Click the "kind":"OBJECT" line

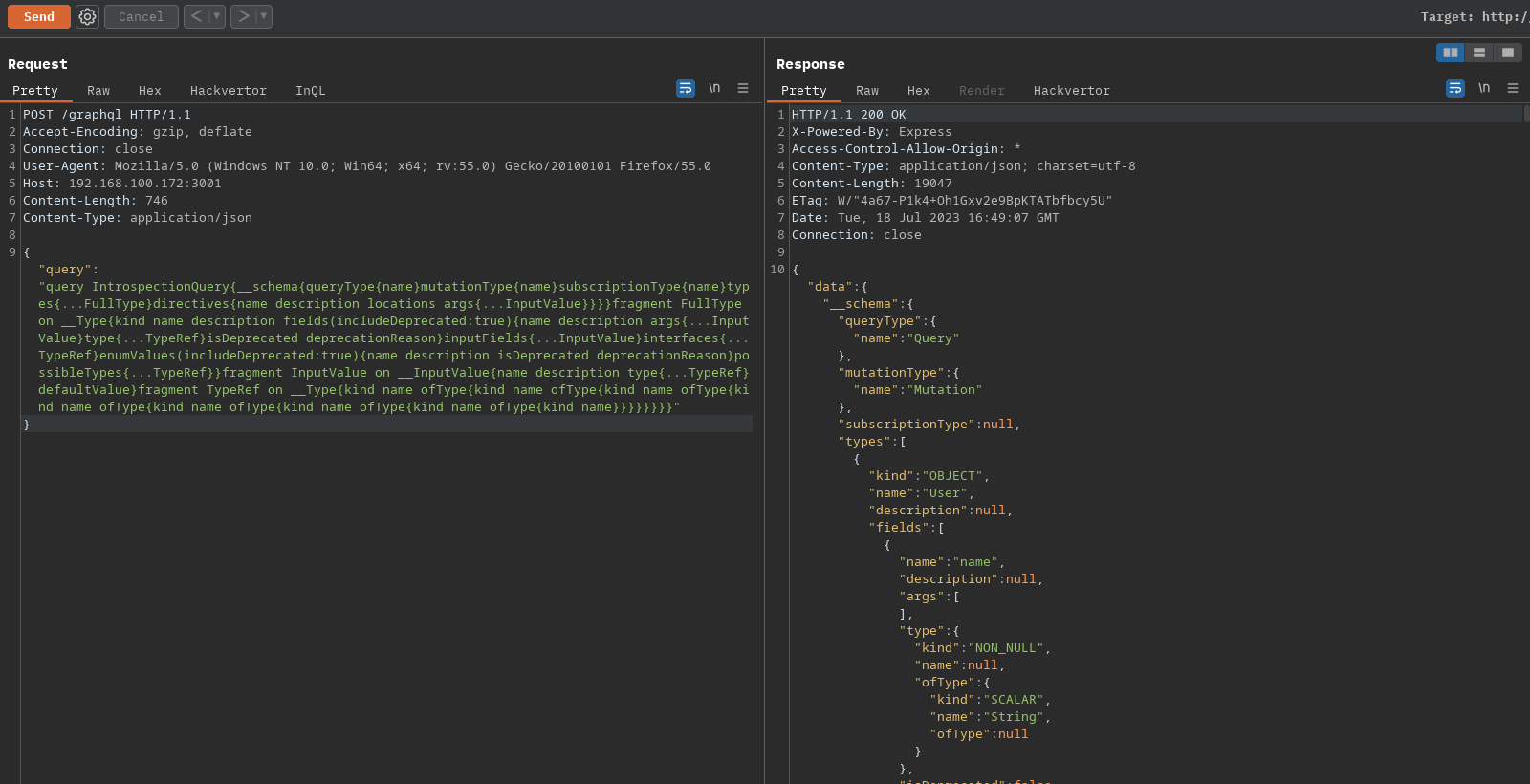pyautogui.click(x=929, y=476)
